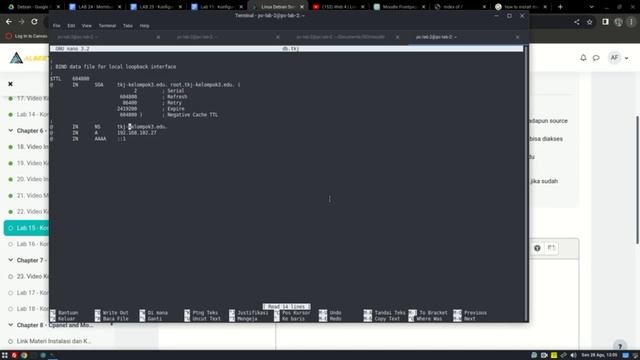Switch to the Moodle browser tab
This screenshot has height=360, width=640.
tap(399, 7)
